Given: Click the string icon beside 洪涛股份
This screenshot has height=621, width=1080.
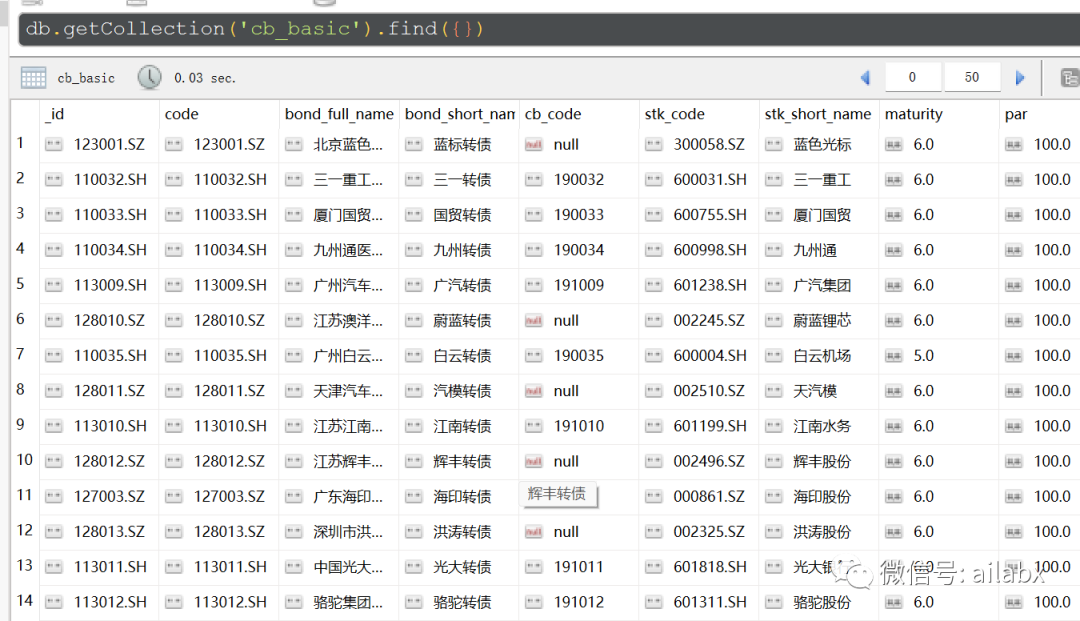Looking at the screenshot, I should point(773,532).
